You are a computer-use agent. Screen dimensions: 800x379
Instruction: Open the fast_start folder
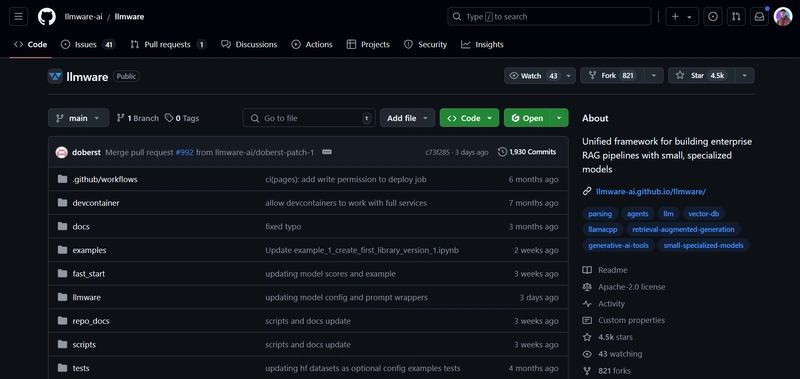[x=89, y=274]
